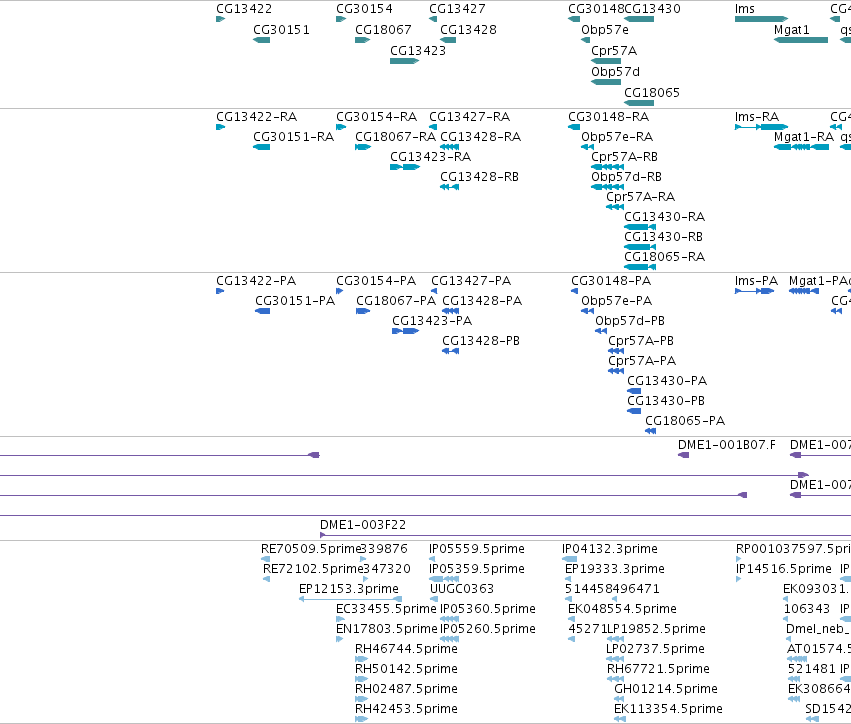
Task: Select the DME1-003F22 clone label
Action: (363, 525)
